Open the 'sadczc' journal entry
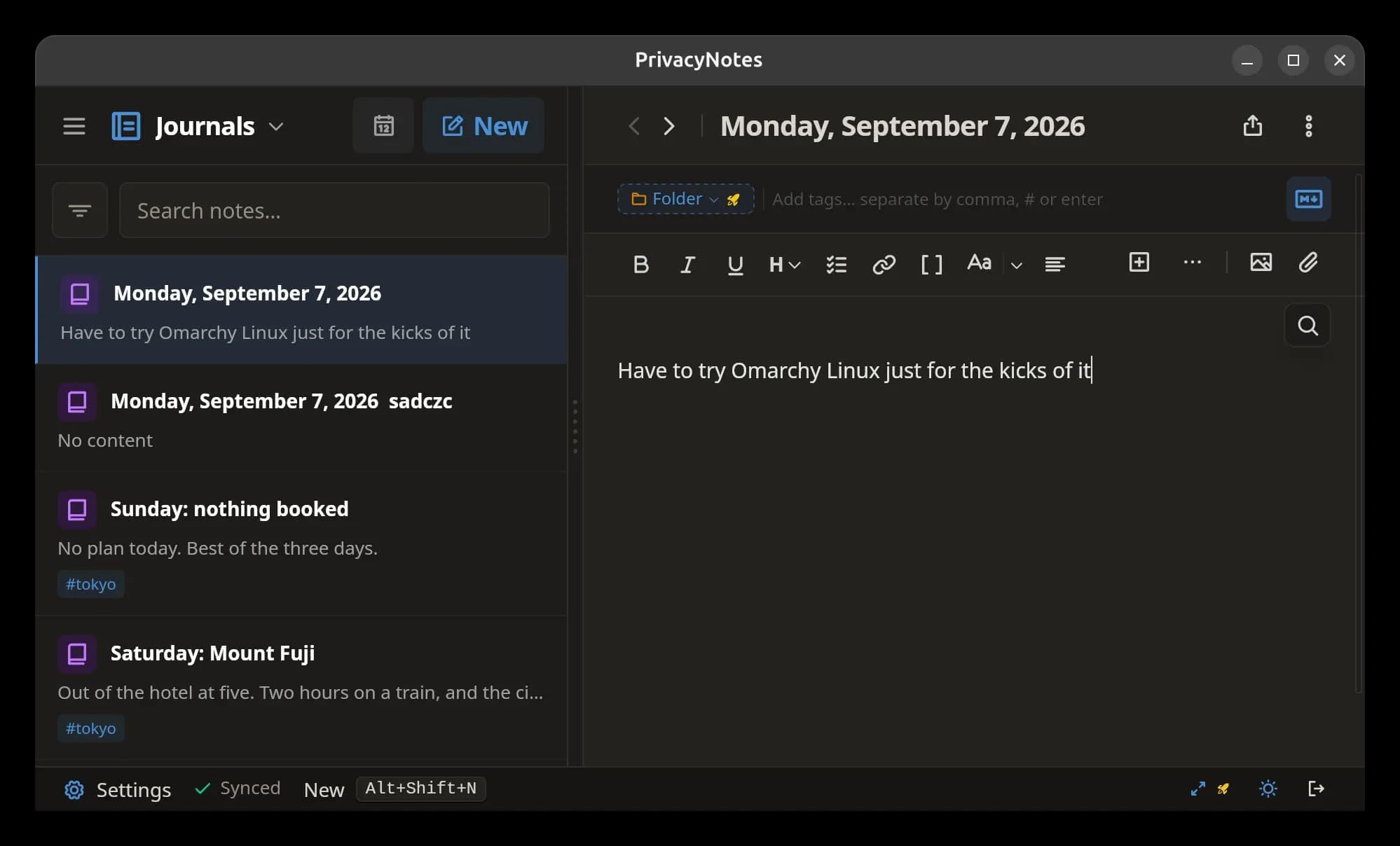 coord(302,419)
